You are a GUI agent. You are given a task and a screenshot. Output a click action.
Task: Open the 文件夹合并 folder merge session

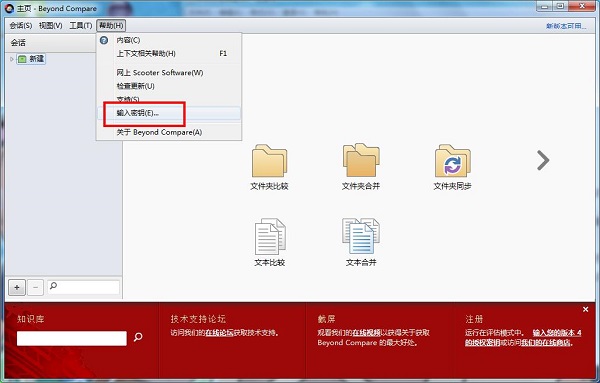tap(361, 167)
